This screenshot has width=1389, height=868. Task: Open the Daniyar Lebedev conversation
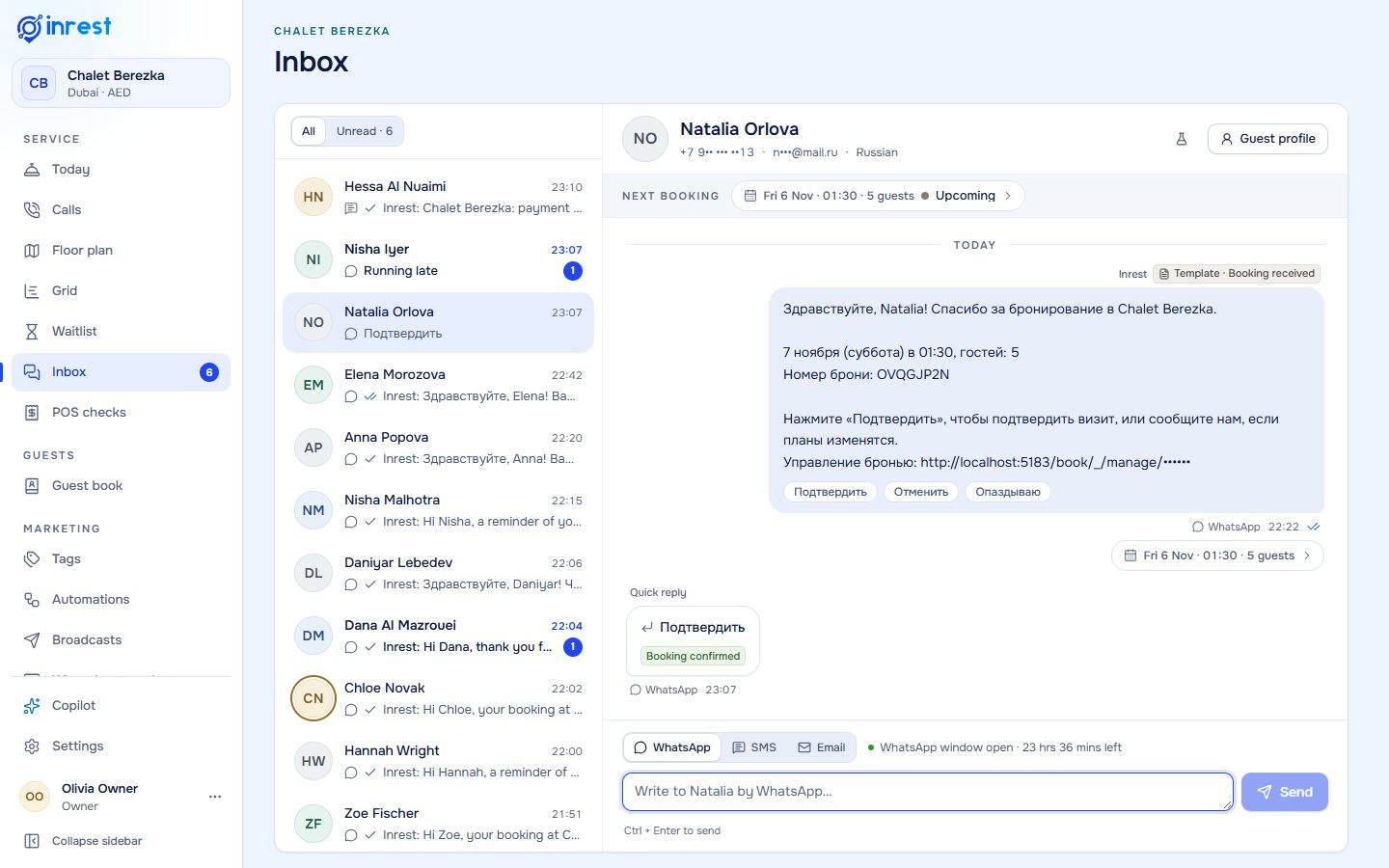point(438,573)
